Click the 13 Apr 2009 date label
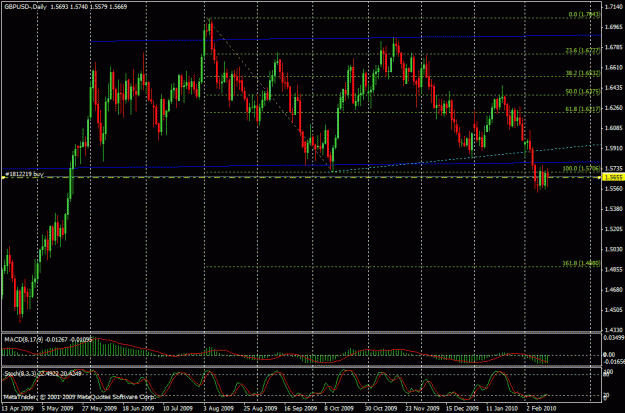625x413 pixels. [x=17, y=409]
